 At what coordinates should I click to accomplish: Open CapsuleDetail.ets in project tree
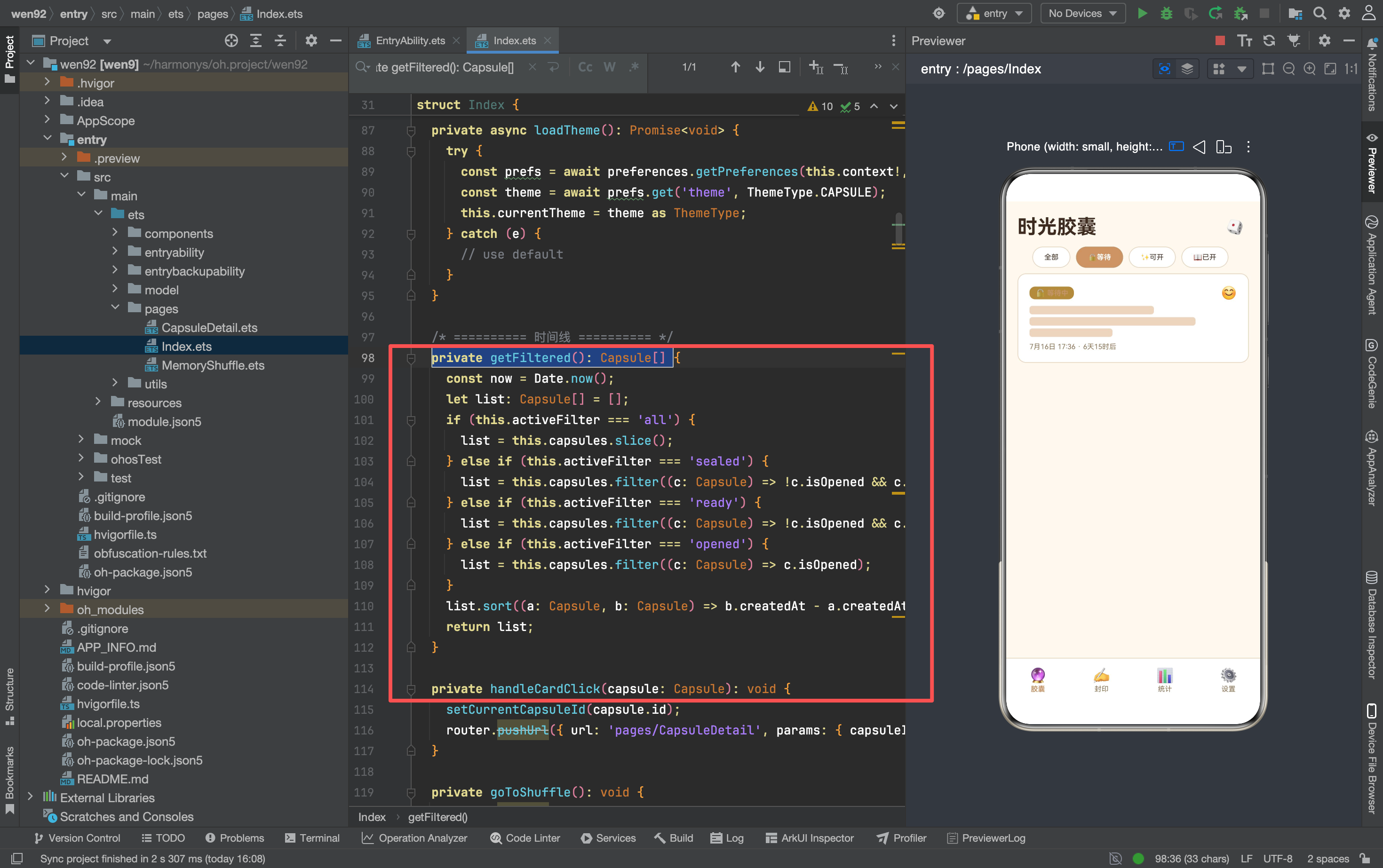coord(209,327)
